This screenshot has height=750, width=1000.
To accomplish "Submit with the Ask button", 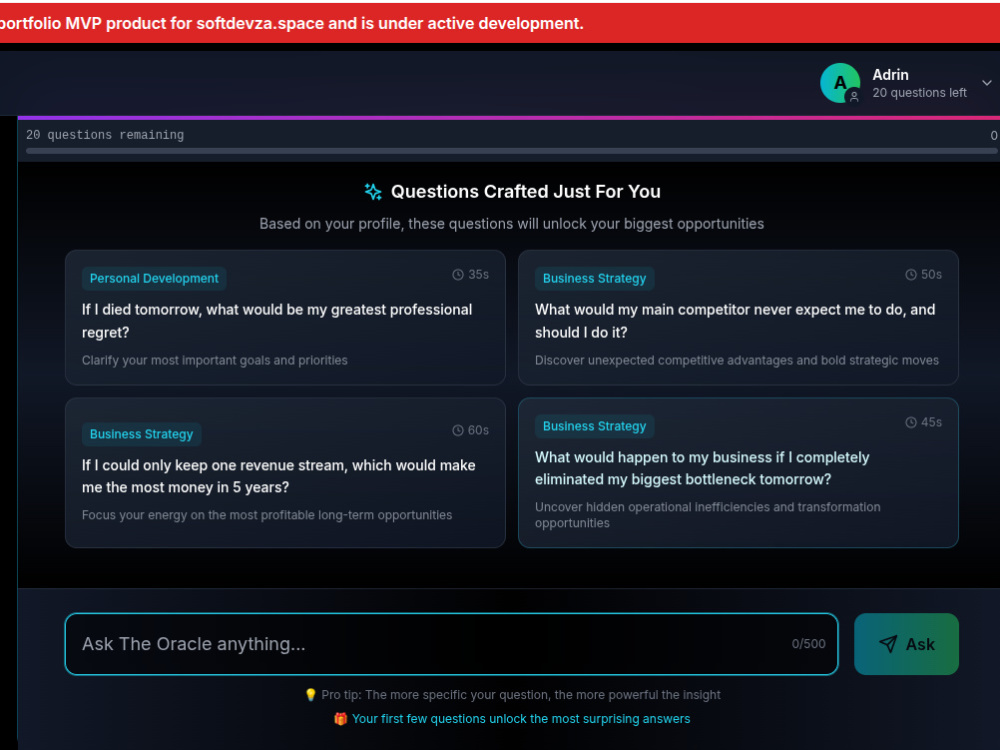I will (x=906, y=644).
